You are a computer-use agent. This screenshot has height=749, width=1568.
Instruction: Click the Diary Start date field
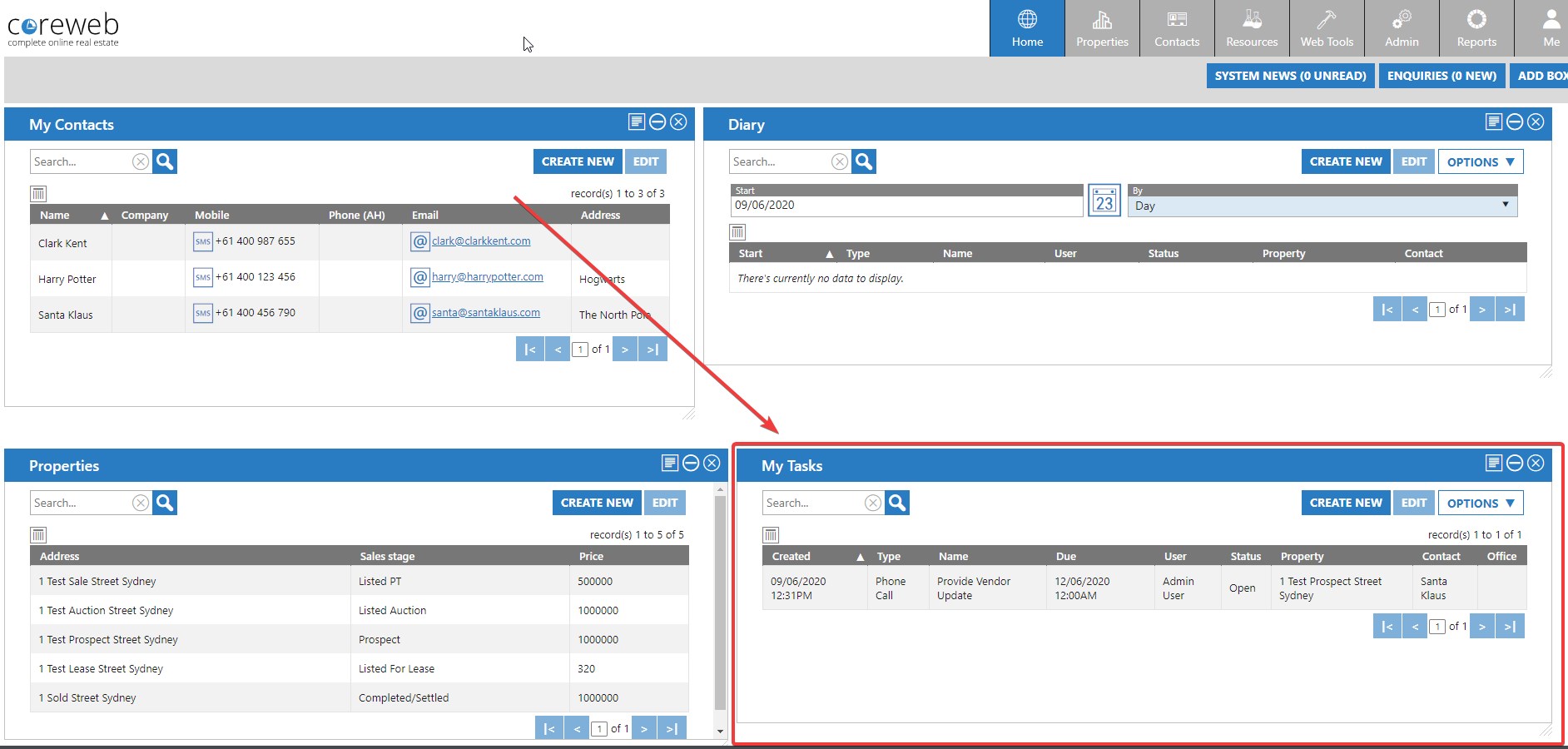(906, 206)
